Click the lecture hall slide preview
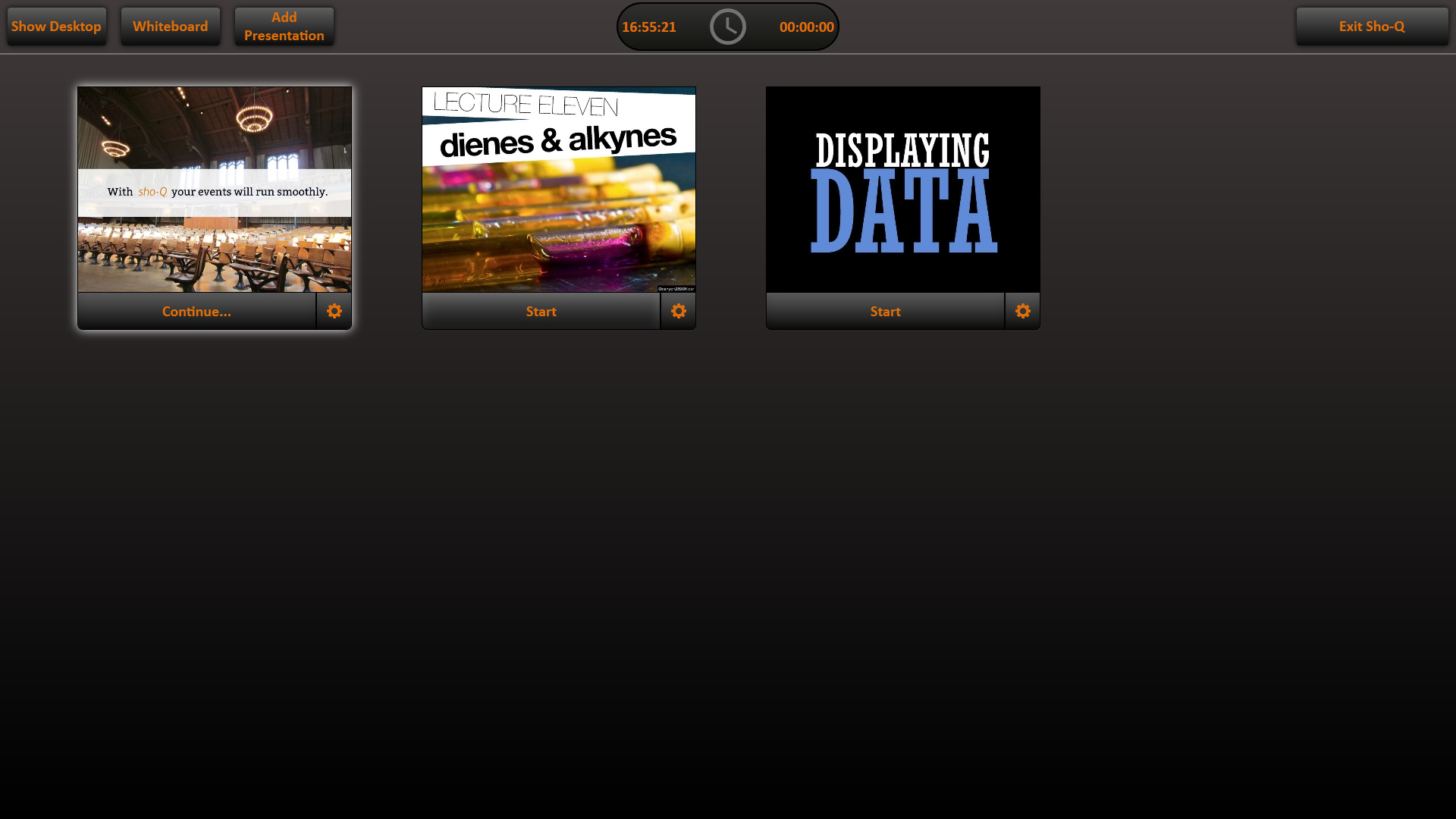This screenshot has height=819, width=1456. (x=214, y=190)
